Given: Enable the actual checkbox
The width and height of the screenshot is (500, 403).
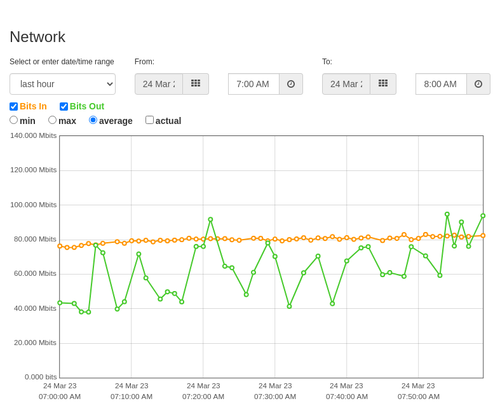Looking at the screenshot, I should pos(150,120).
